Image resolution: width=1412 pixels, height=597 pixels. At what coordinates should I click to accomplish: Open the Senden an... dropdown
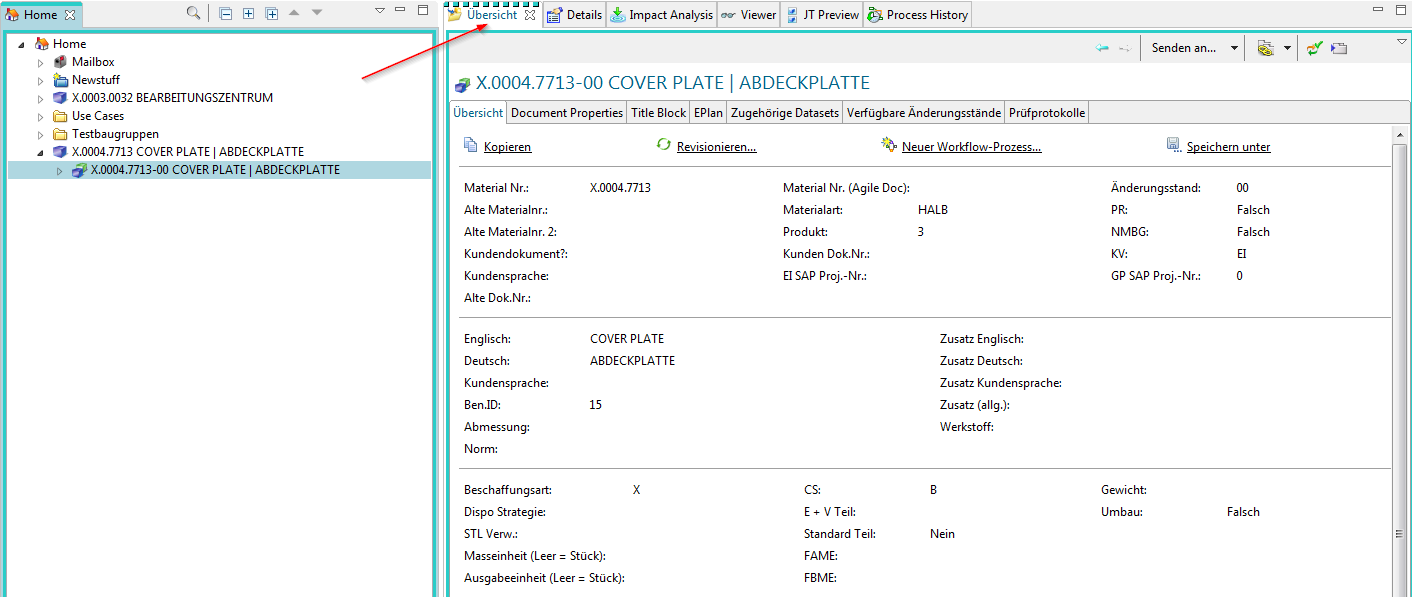tap(1234, 48)
